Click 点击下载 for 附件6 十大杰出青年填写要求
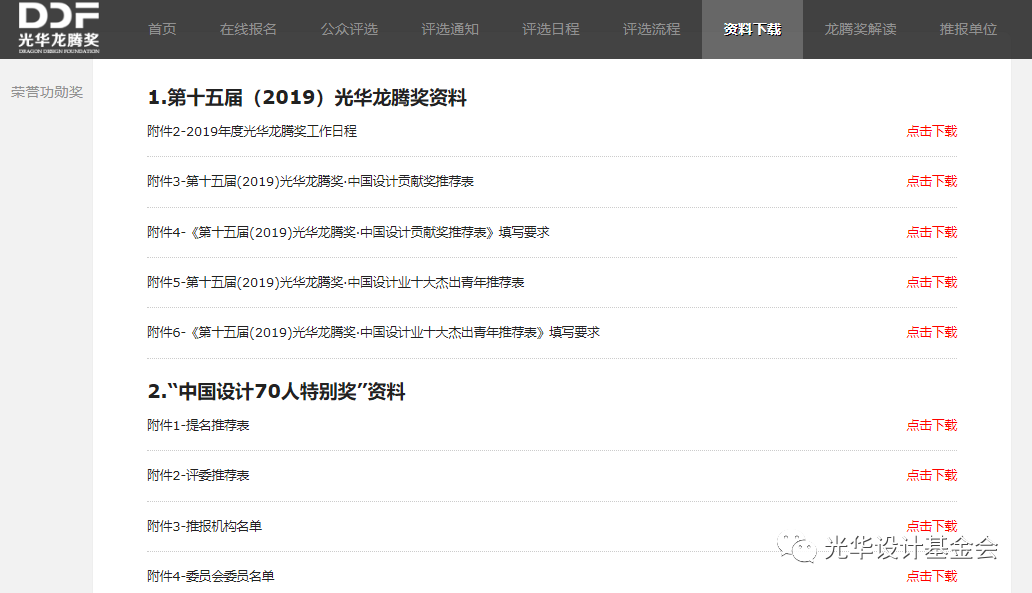Viewport: 1032px width, 593px height. [x=931, y=332]
